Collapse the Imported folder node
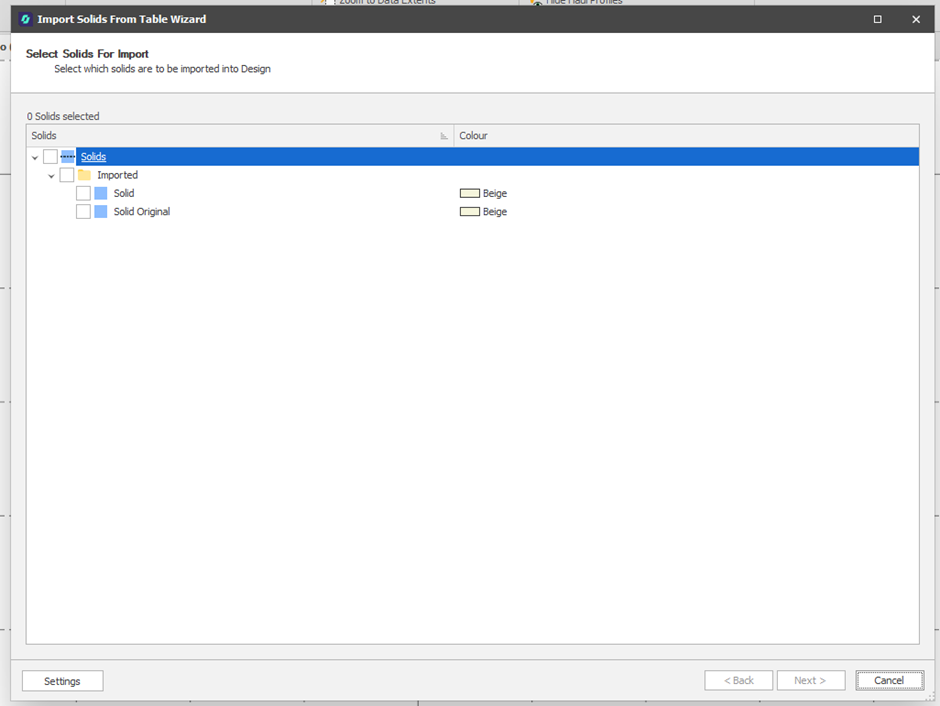Viewport: 940px width, 706px height. 51,176
